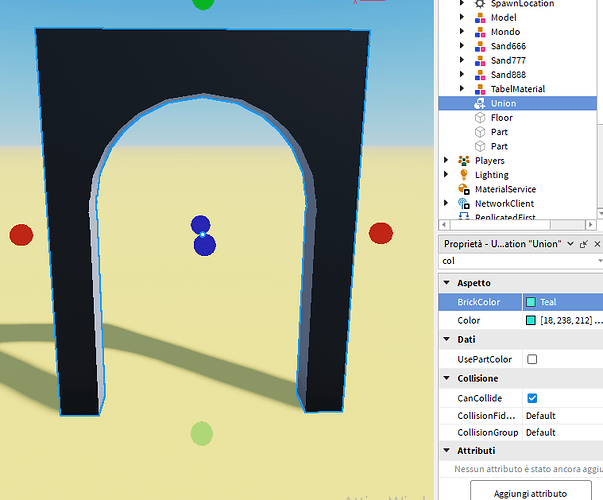
Task: Click the lower blue depth handle
Action: (205, 245)
